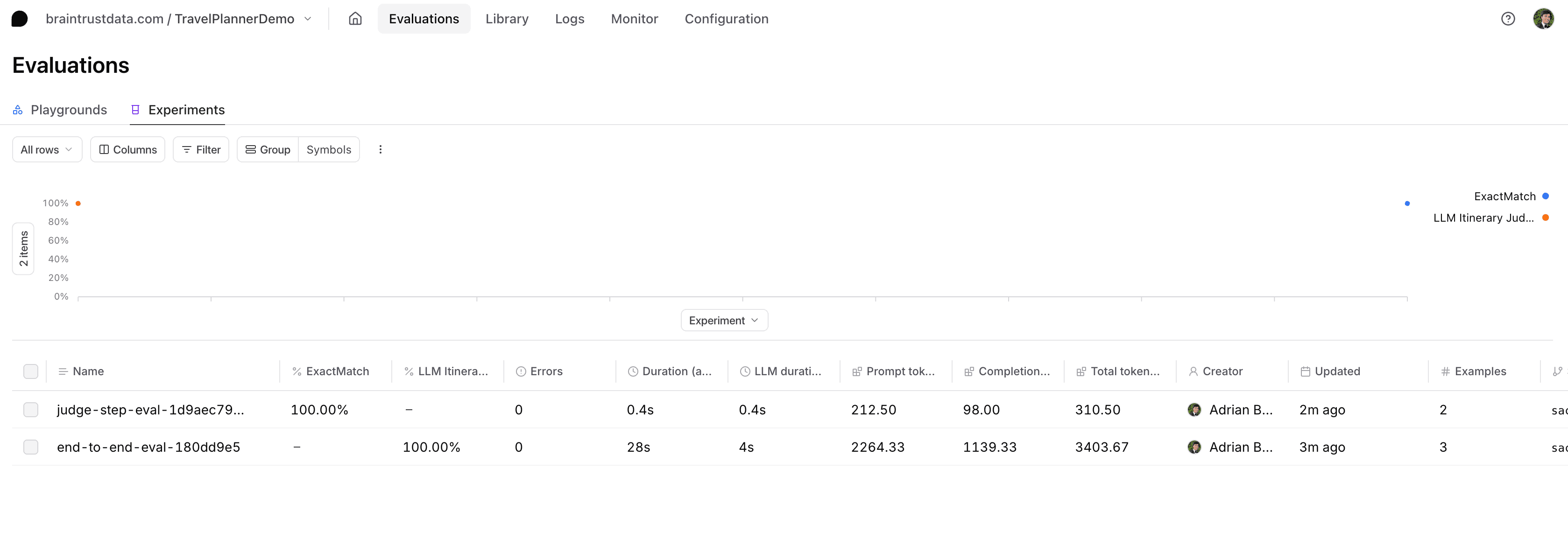The image size is (1568, 546).
Task: Open the Filter button
Action: 201,150
